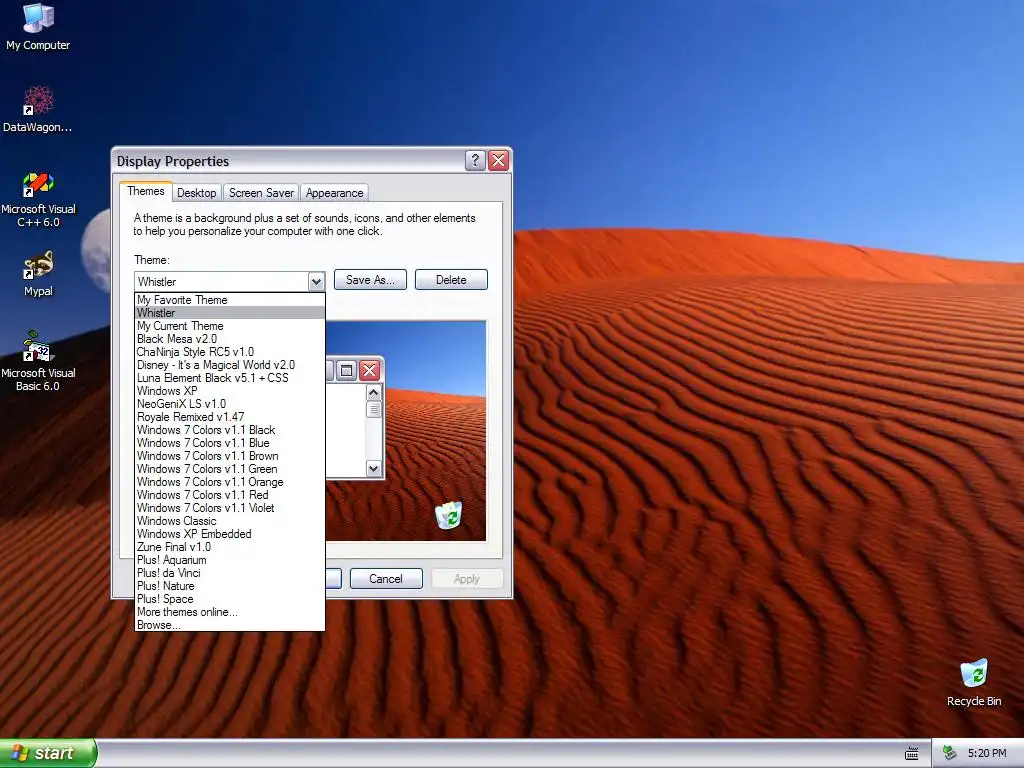
Task: Select the DataWagon shortcut icon
Action: 38,109
